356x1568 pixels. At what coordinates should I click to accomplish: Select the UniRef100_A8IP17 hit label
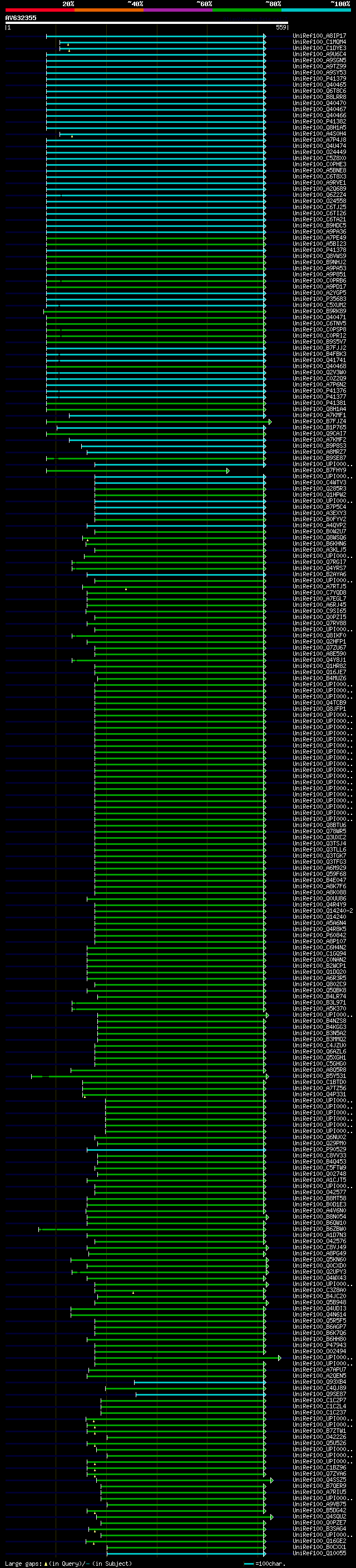click(319, 36)
